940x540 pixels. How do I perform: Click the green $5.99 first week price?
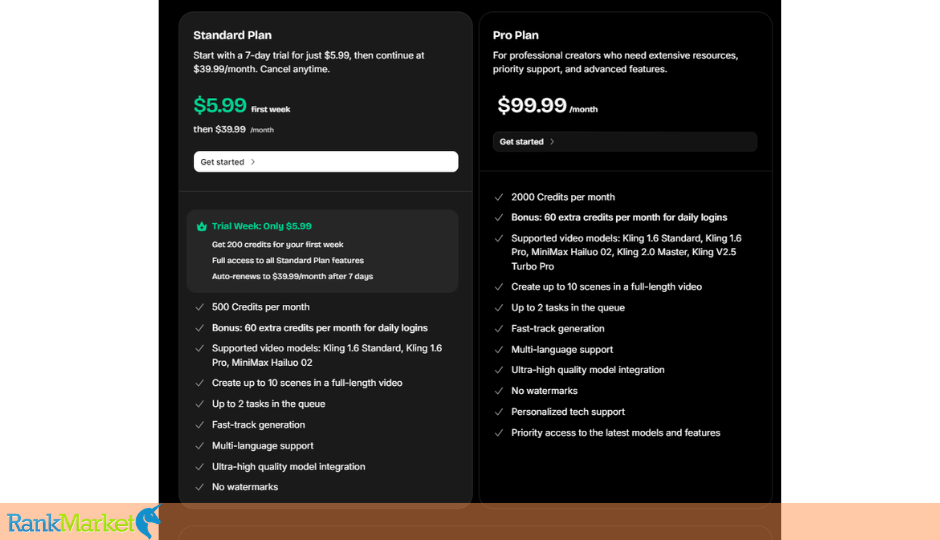(x=242, y=105)
